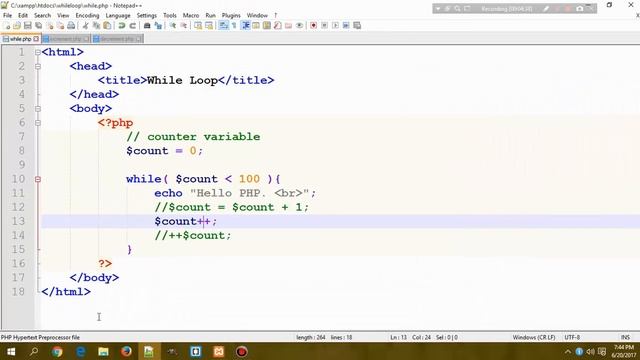Close the while.php tab with its X
Screen dimensions: 640x360
36,39
